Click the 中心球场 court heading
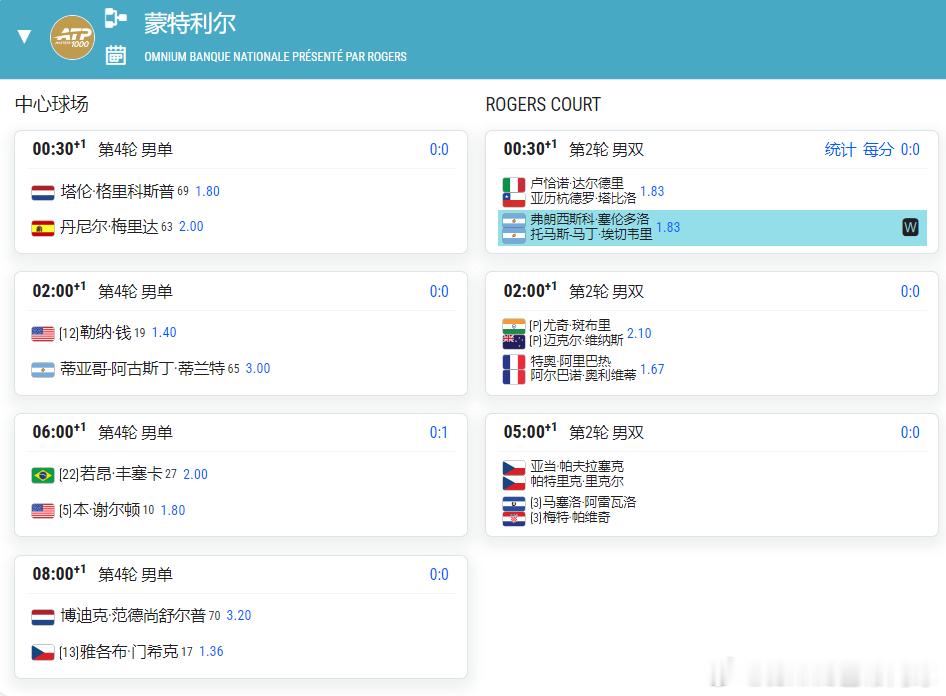946x696 pixels. (x=52, y=104)
